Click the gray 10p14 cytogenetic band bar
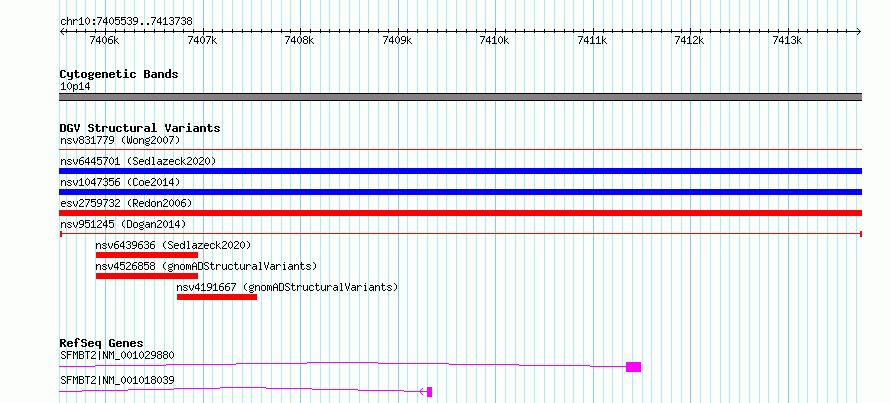The width and height of the screenshot is (890, 403). (x=460, y=97)
